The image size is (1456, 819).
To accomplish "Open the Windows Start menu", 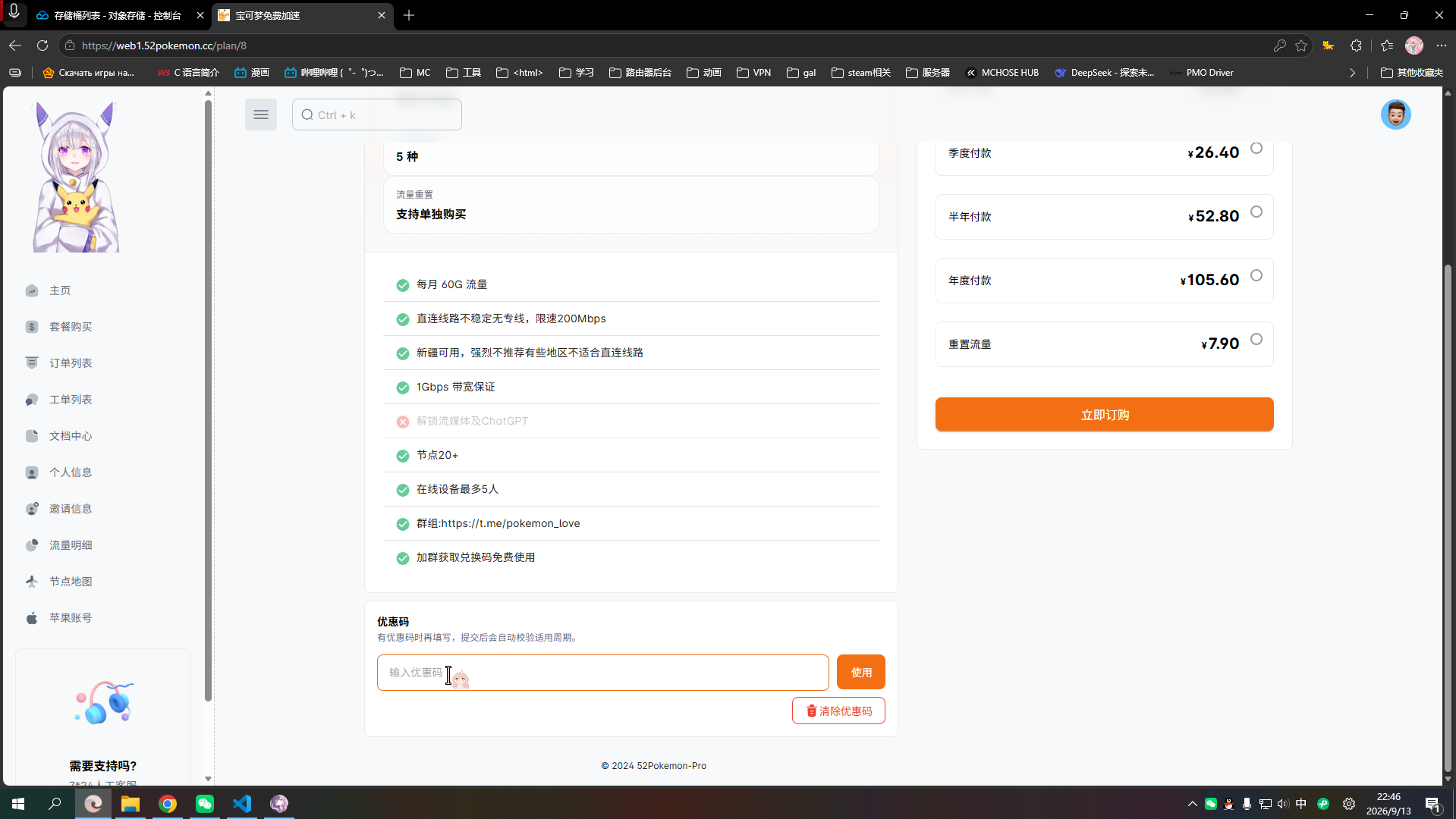I will pos(18,804).
